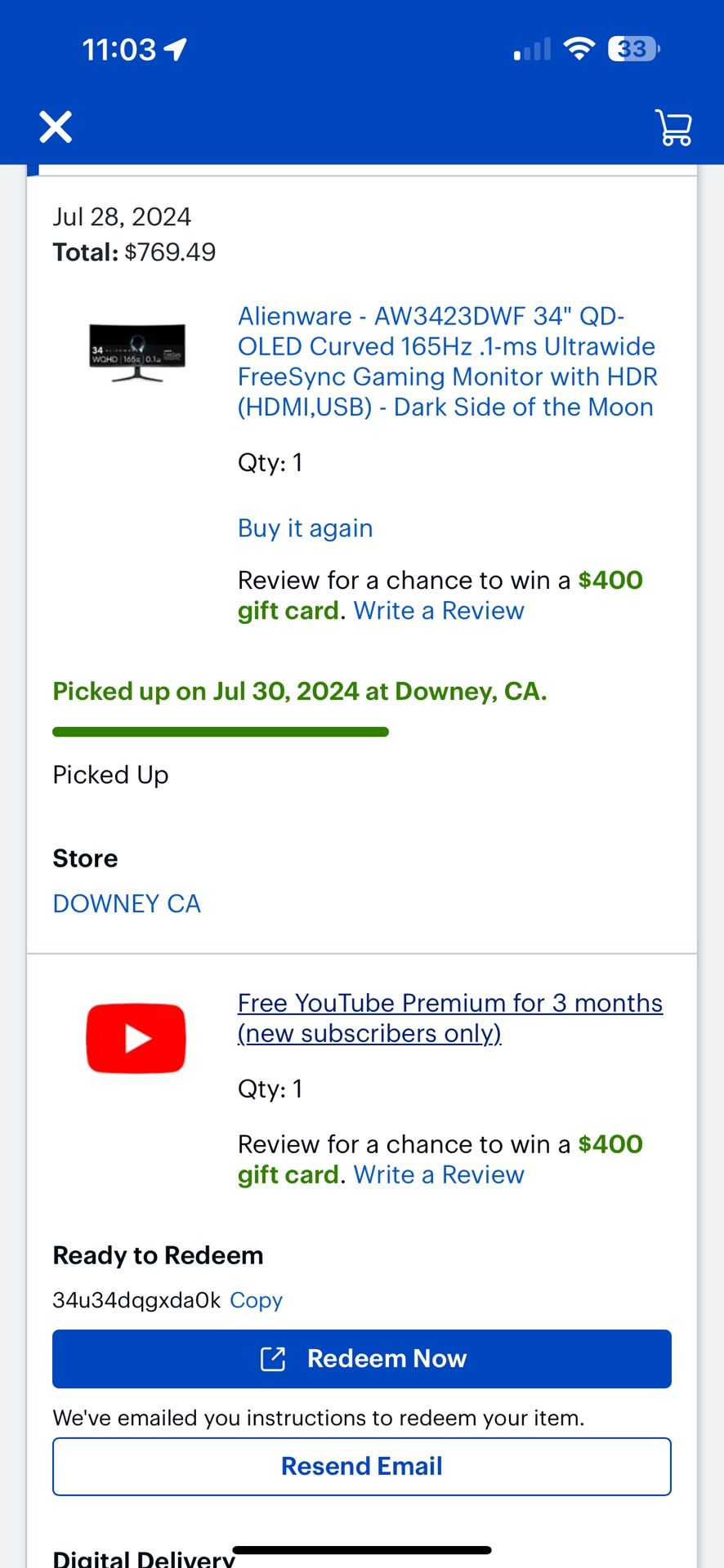The width and height of the screenshot is (724, 1568).
Task: Tap the YouTube logo thumbnail
Action: point(136,1038)
